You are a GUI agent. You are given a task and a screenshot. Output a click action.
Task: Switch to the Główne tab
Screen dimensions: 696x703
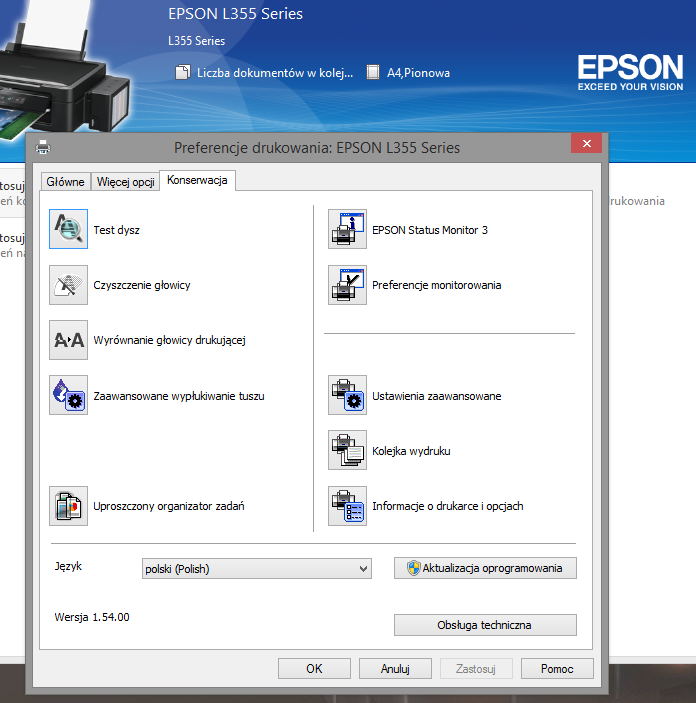coord(65,182)
